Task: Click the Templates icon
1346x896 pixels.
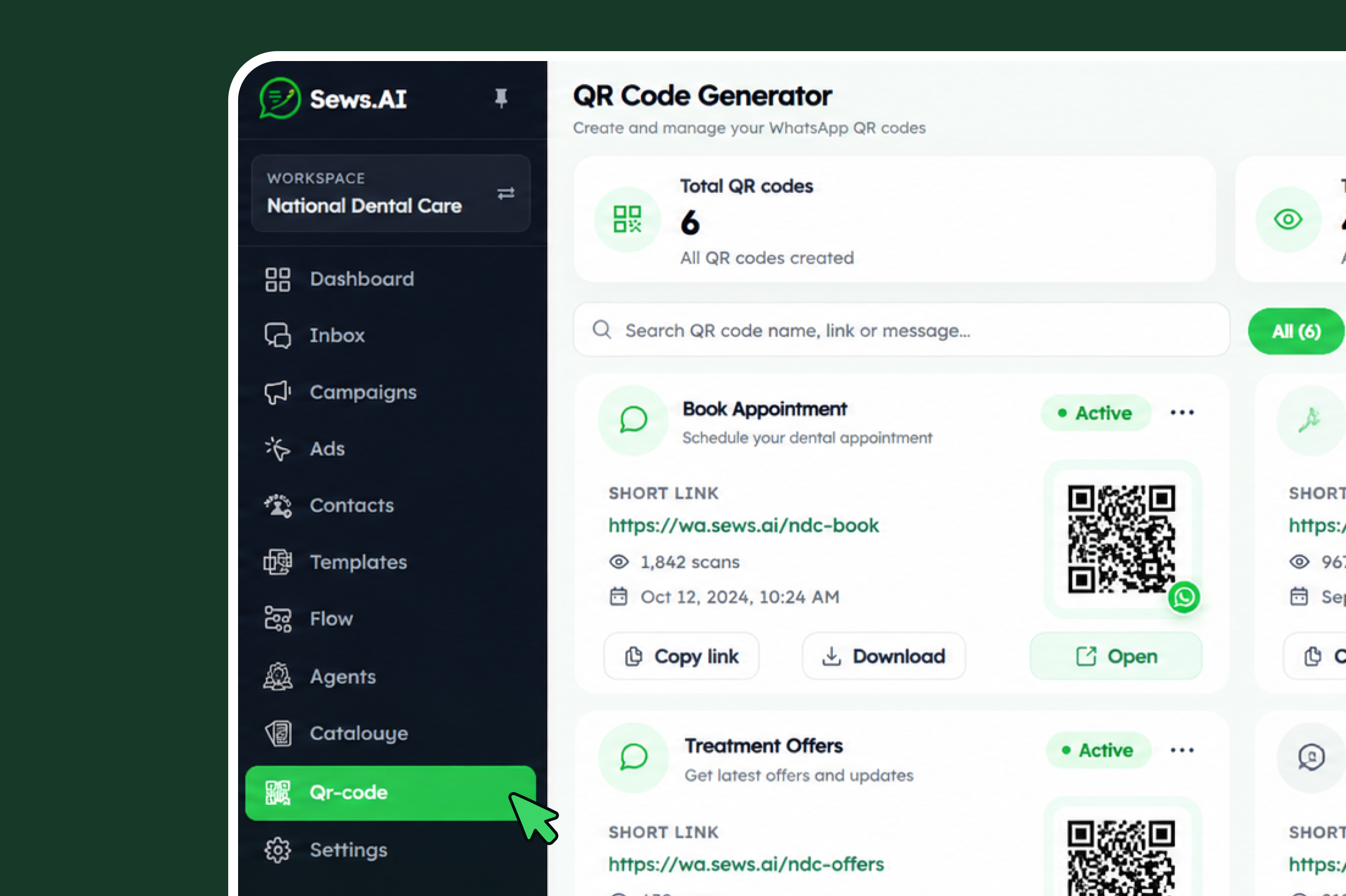Action: (x=278, y=562)
